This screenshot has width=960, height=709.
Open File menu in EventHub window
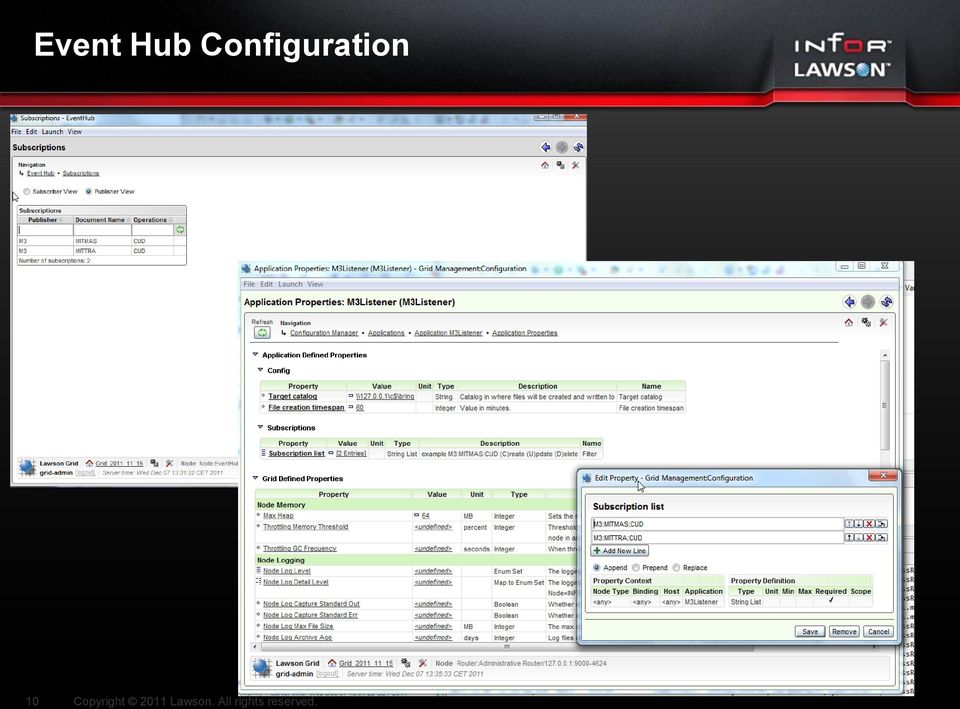(17, 132)
